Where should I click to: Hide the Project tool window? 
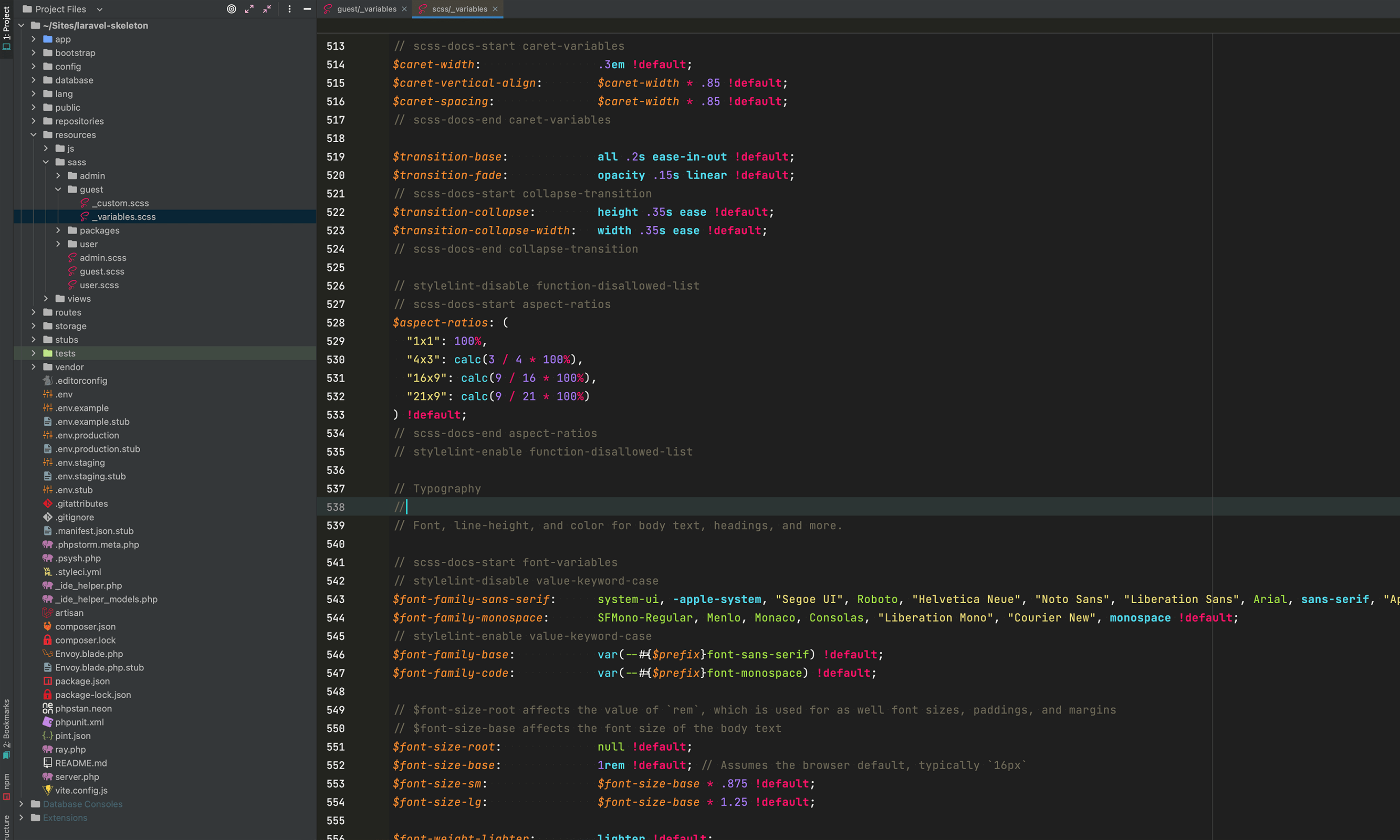click(307, 9)
